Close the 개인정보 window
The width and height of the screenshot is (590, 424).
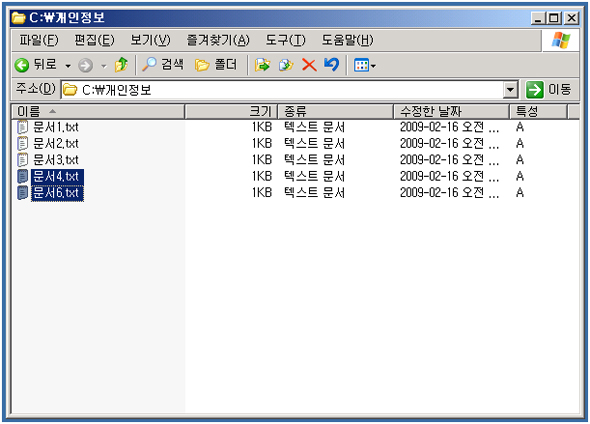coord(572,18)
